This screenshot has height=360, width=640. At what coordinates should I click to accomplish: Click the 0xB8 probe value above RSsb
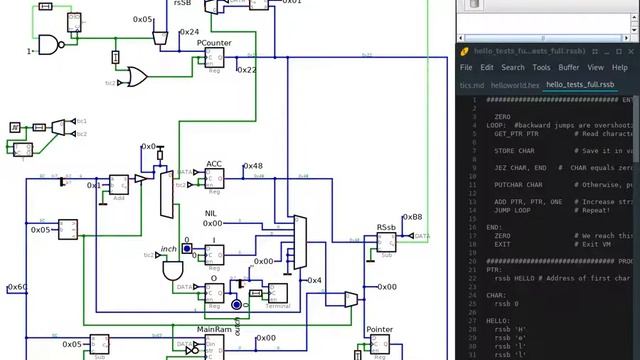pos(413,217)
